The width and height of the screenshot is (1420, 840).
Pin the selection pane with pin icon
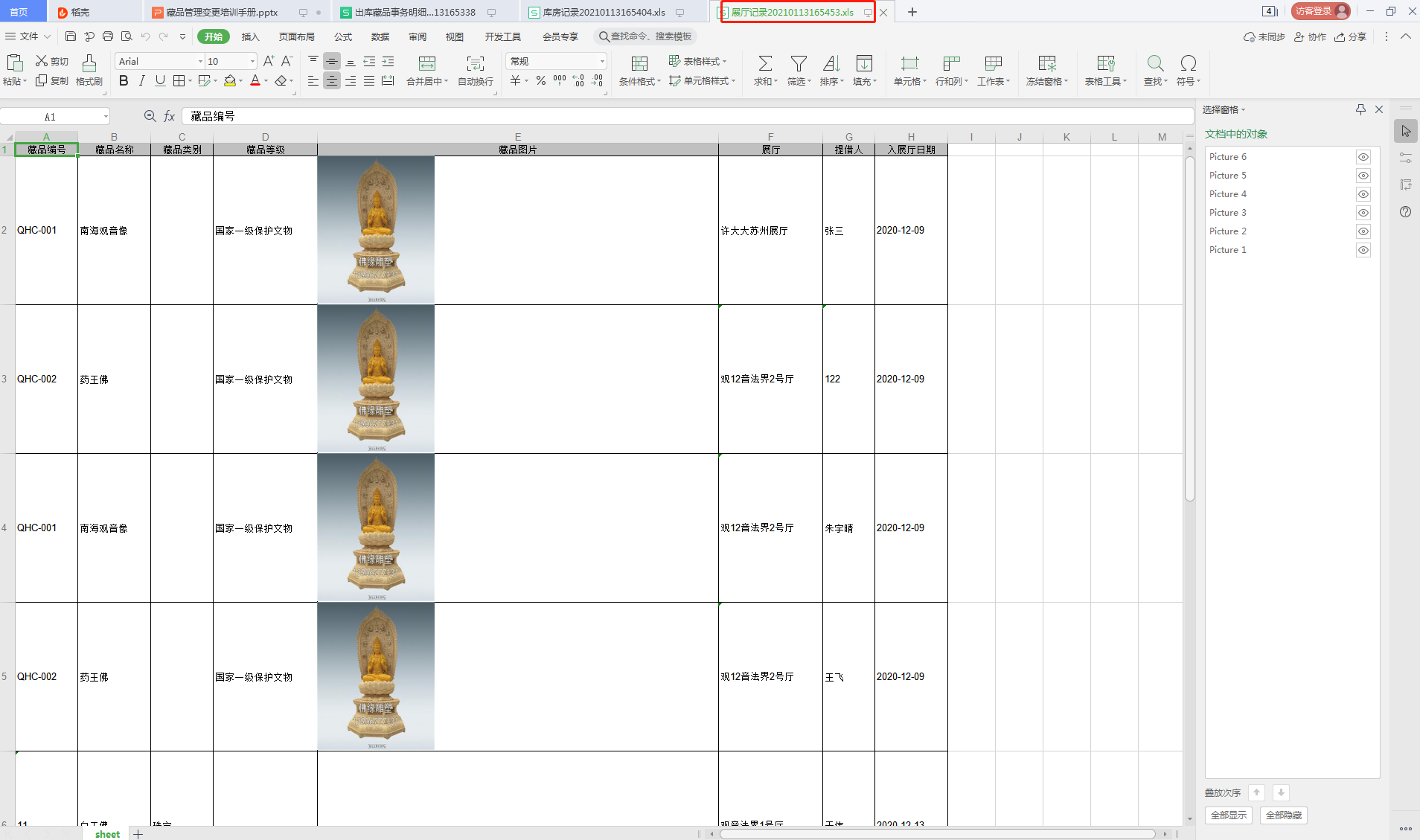[1360, 109]
